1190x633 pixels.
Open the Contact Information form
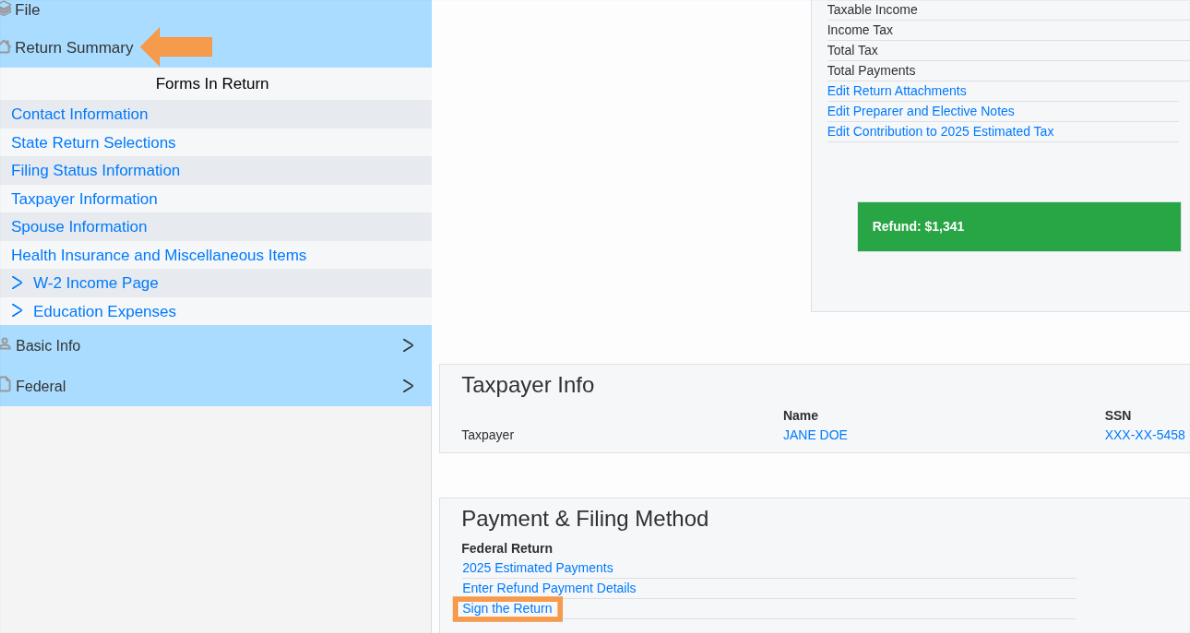point(79,114)
